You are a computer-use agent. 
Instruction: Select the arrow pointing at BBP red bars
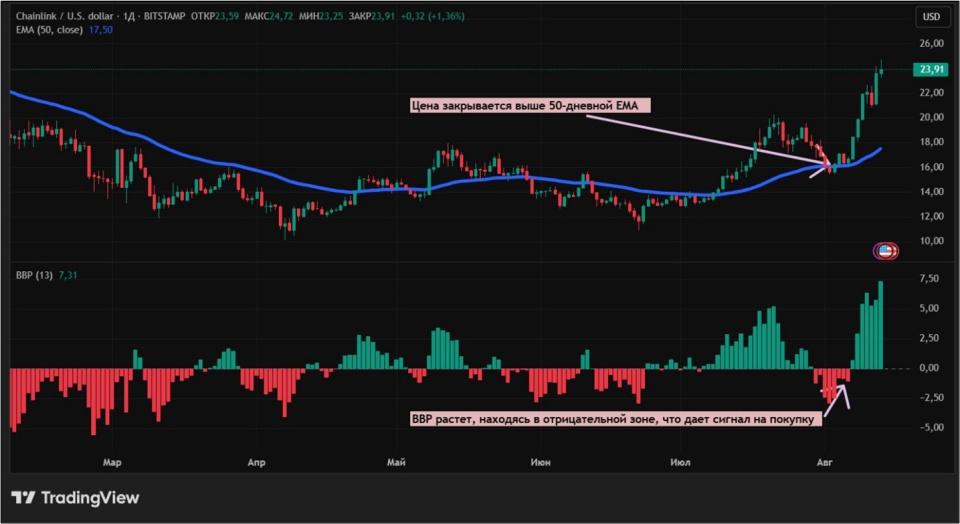[838, 400]
